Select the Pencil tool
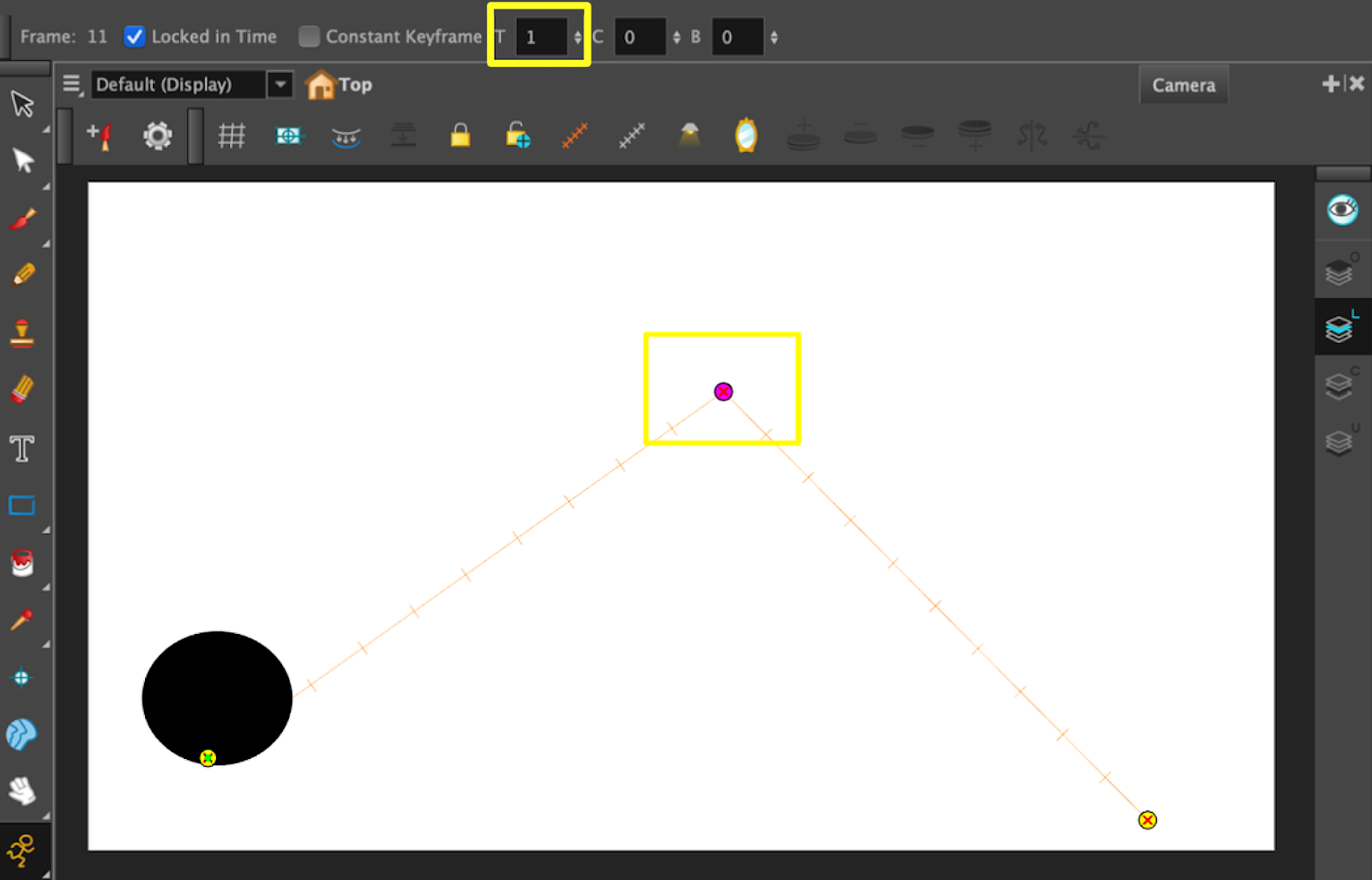Screen dimensions: 1372x880 pyautogui.click(x=23, y=274)
